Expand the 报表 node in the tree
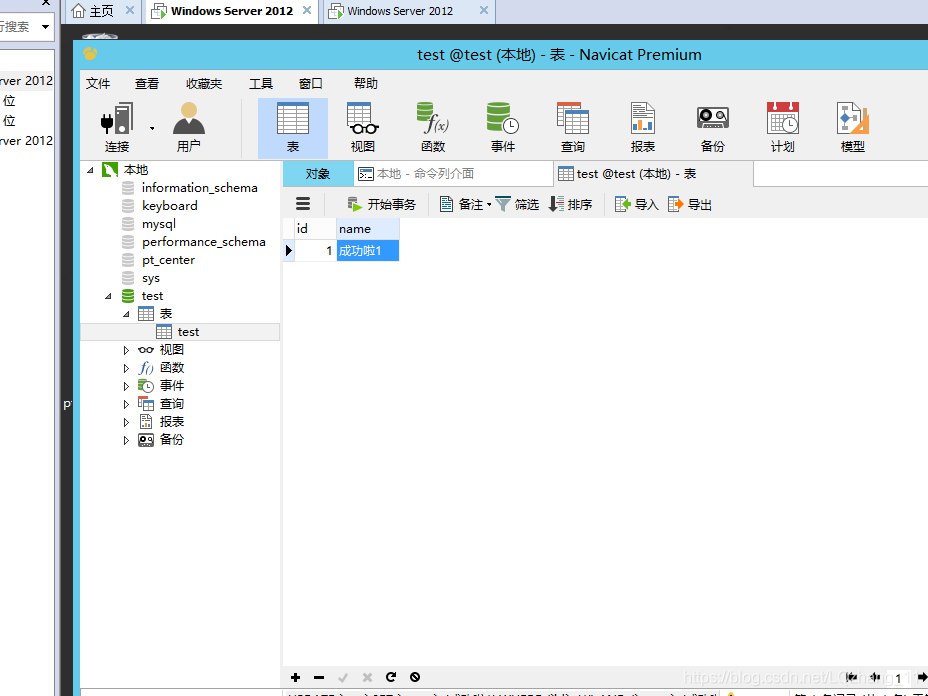Screen dimensions: 928x696 [126, 423]
